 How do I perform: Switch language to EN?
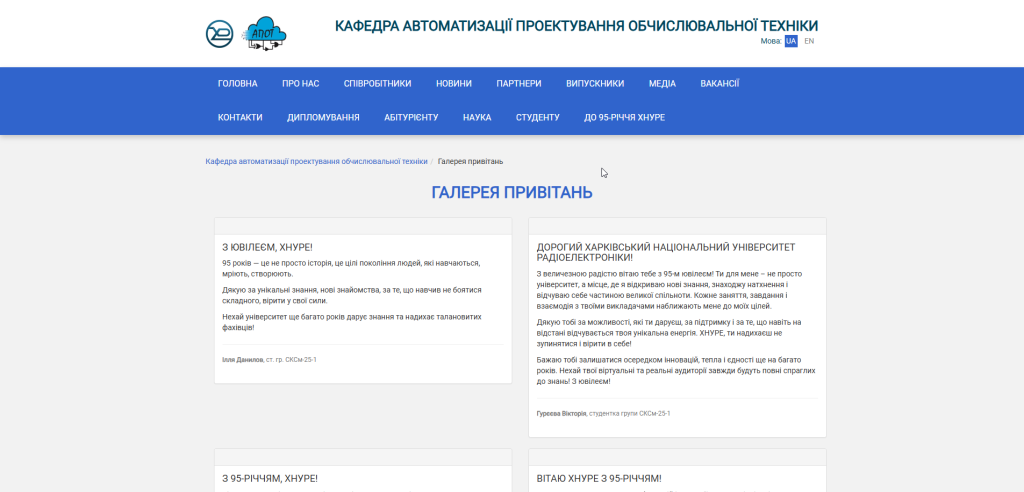[809, 41]
